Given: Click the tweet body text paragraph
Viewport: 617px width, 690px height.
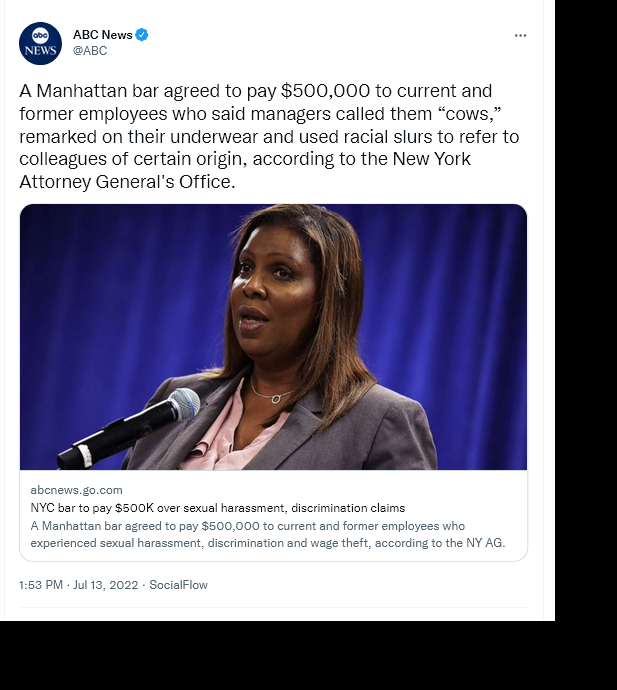Looking at the screenshot, I should pyautogui.click(x=269, y=136).
